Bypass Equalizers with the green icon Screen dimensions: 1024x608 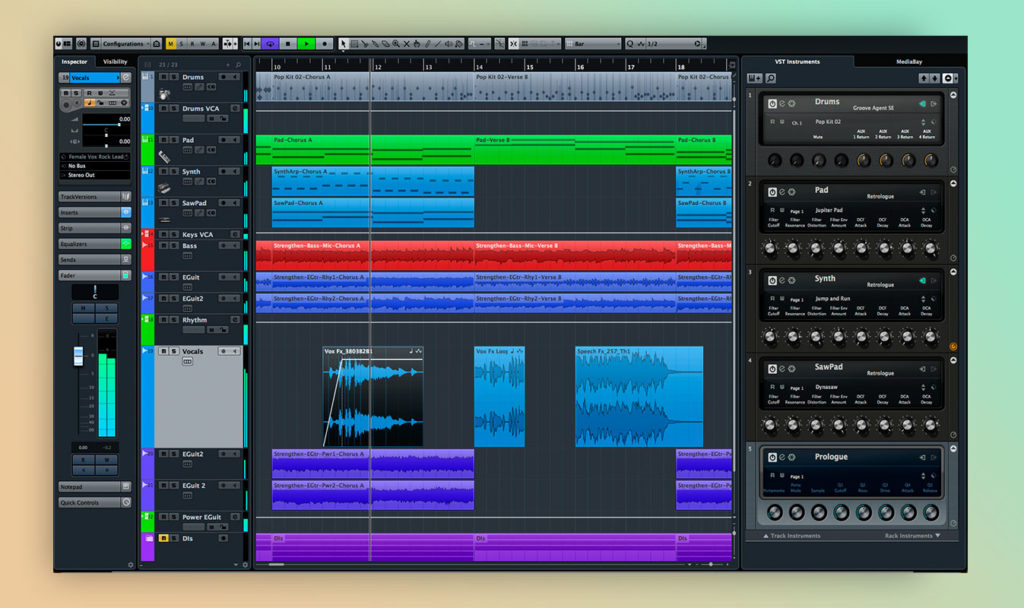pyautogui.click(x=126, y=244)
